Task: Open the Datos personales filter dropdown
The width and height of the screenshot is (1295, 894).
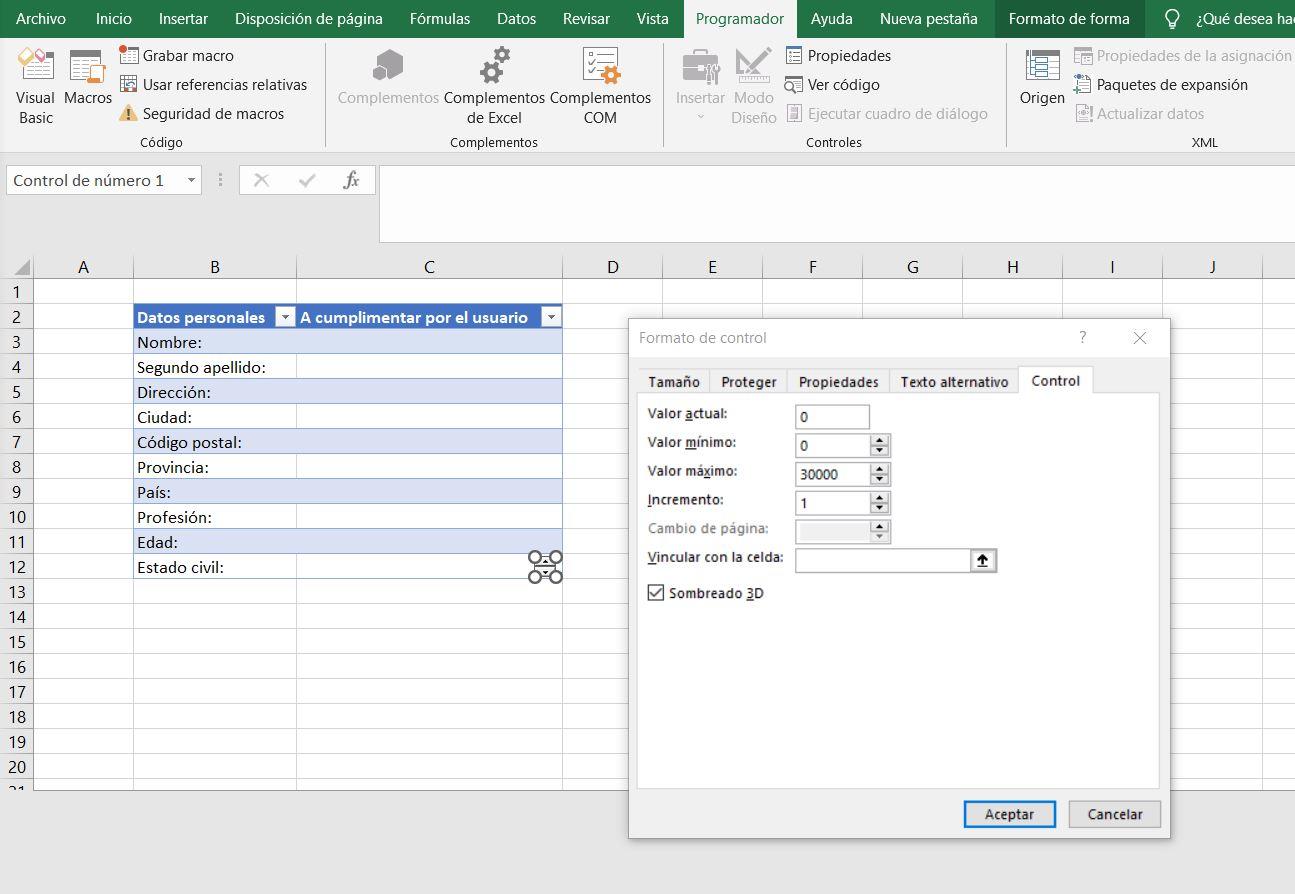Action: 286,316
